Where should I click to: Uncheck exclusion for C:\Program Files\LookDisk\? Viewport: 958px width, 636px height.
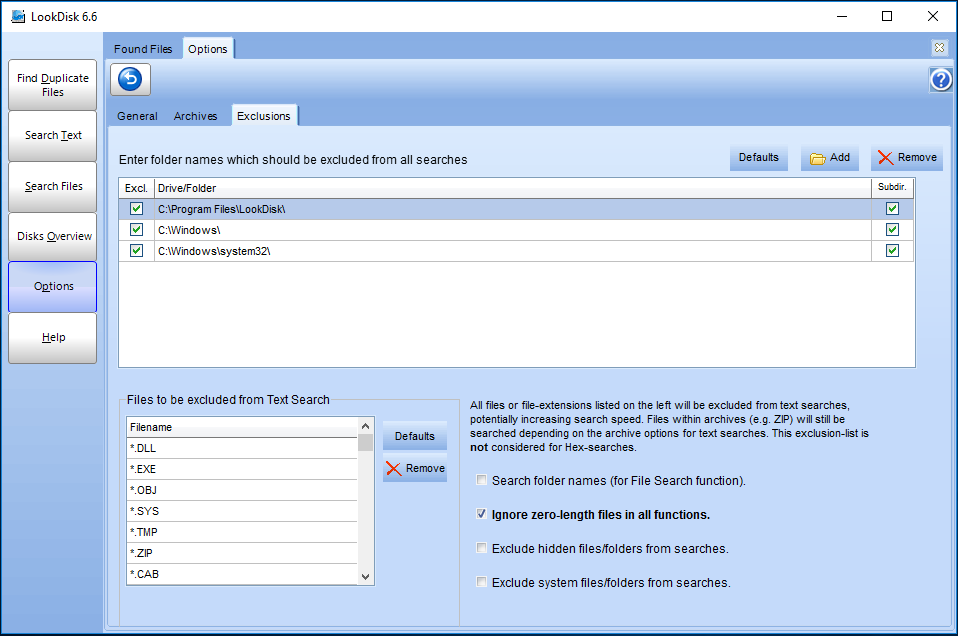pos(136,209)
